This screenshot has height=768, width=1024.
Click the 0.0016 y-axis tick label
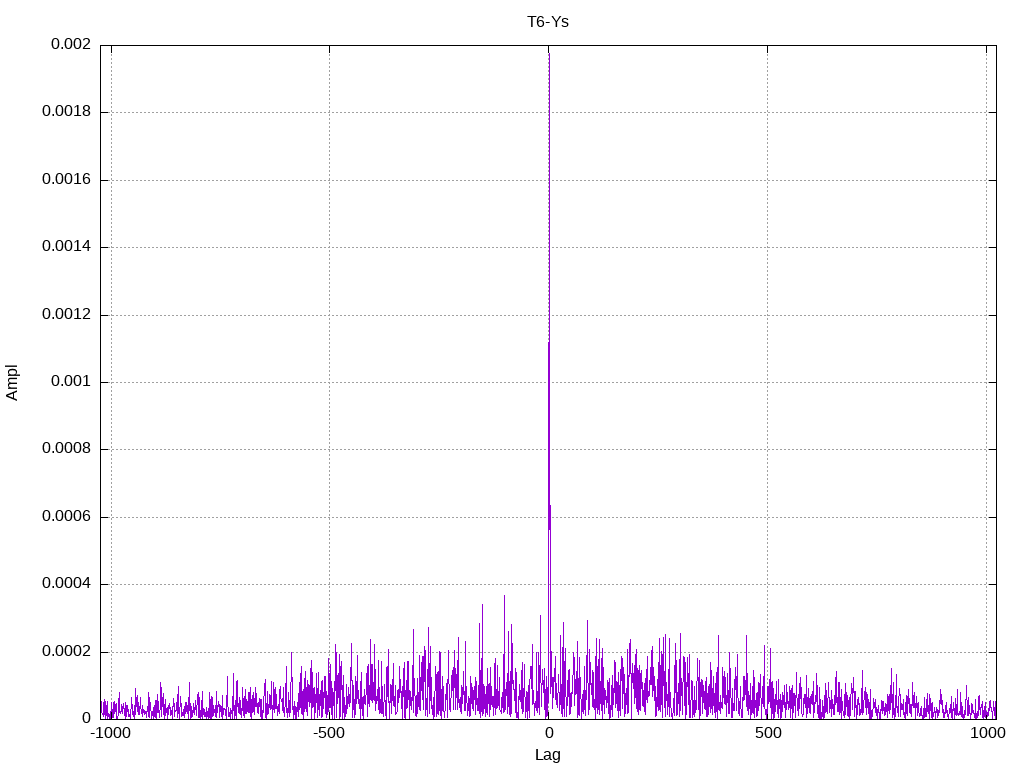[66, 180]
